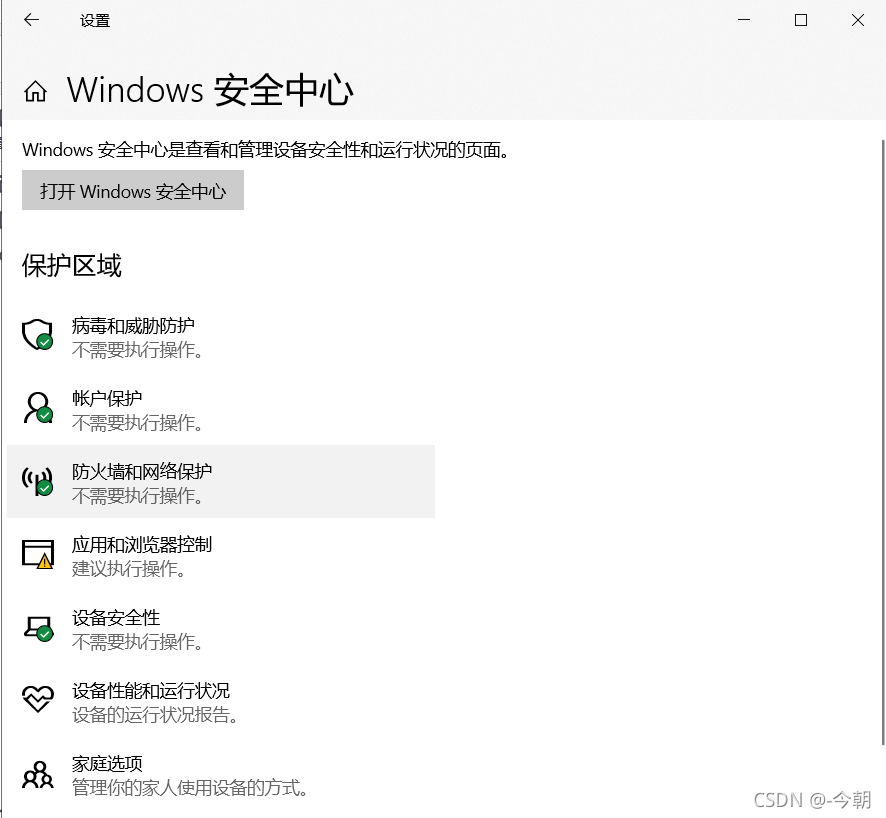Click the account protection person icon
The image size is (886, 818).
pyautogui.click(x=37, y=408)
